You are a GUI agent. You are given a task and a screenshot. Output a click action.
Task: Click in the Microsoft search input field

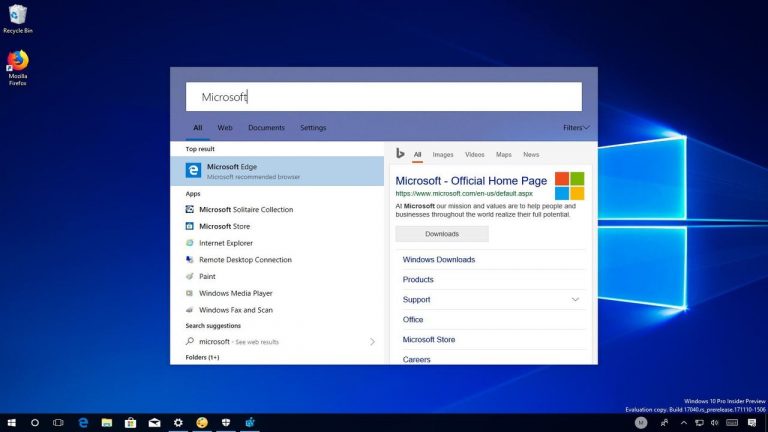384,96
